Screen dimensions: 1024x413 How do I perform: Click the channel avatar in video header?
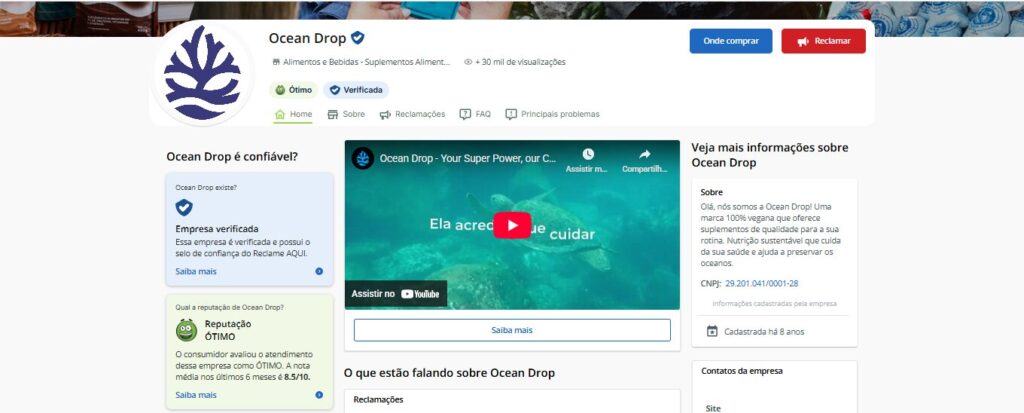coord(363,158)
